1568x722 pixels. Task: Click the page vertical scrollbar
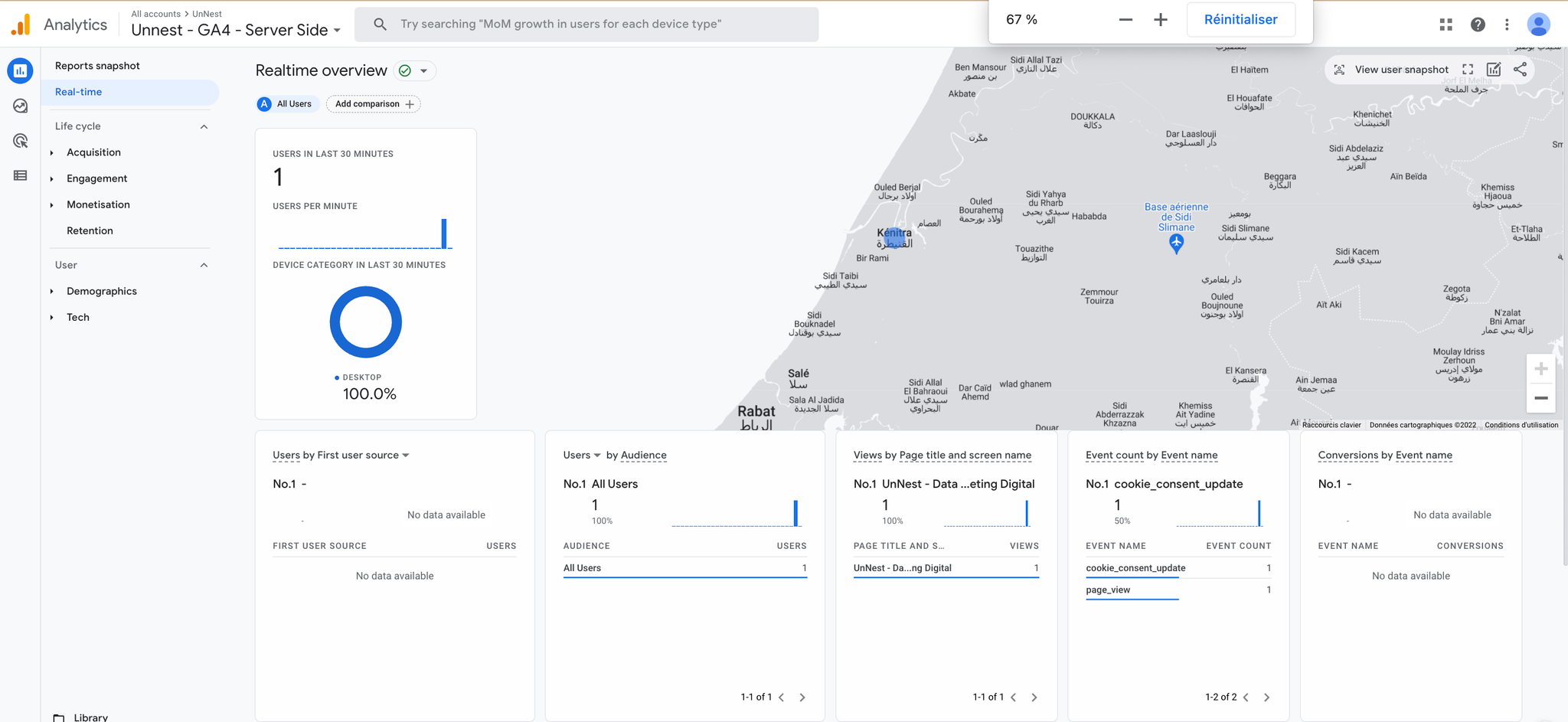[x=1564, y=306]
